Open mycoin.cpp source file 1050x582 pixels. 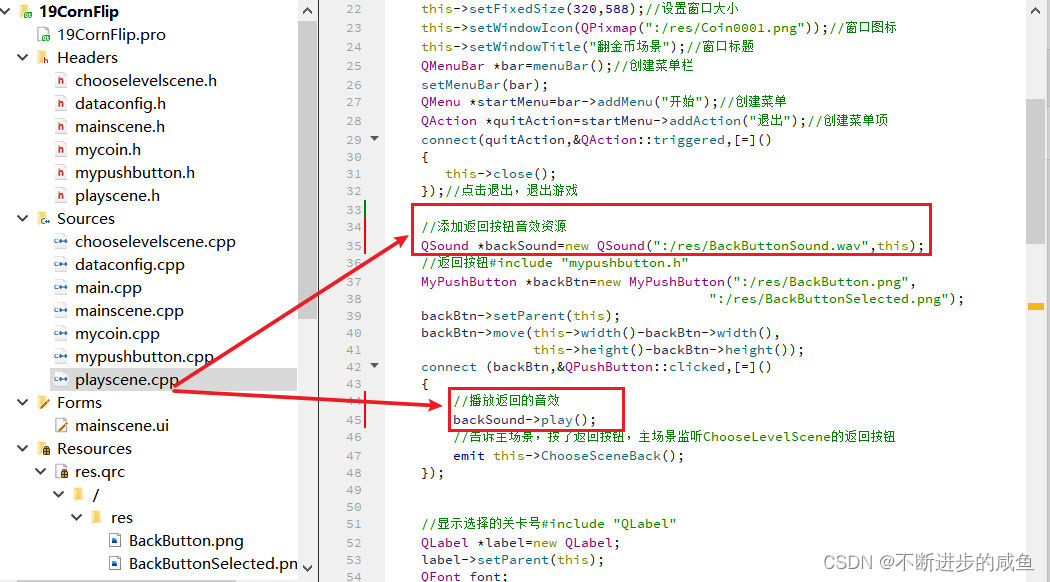117,334
